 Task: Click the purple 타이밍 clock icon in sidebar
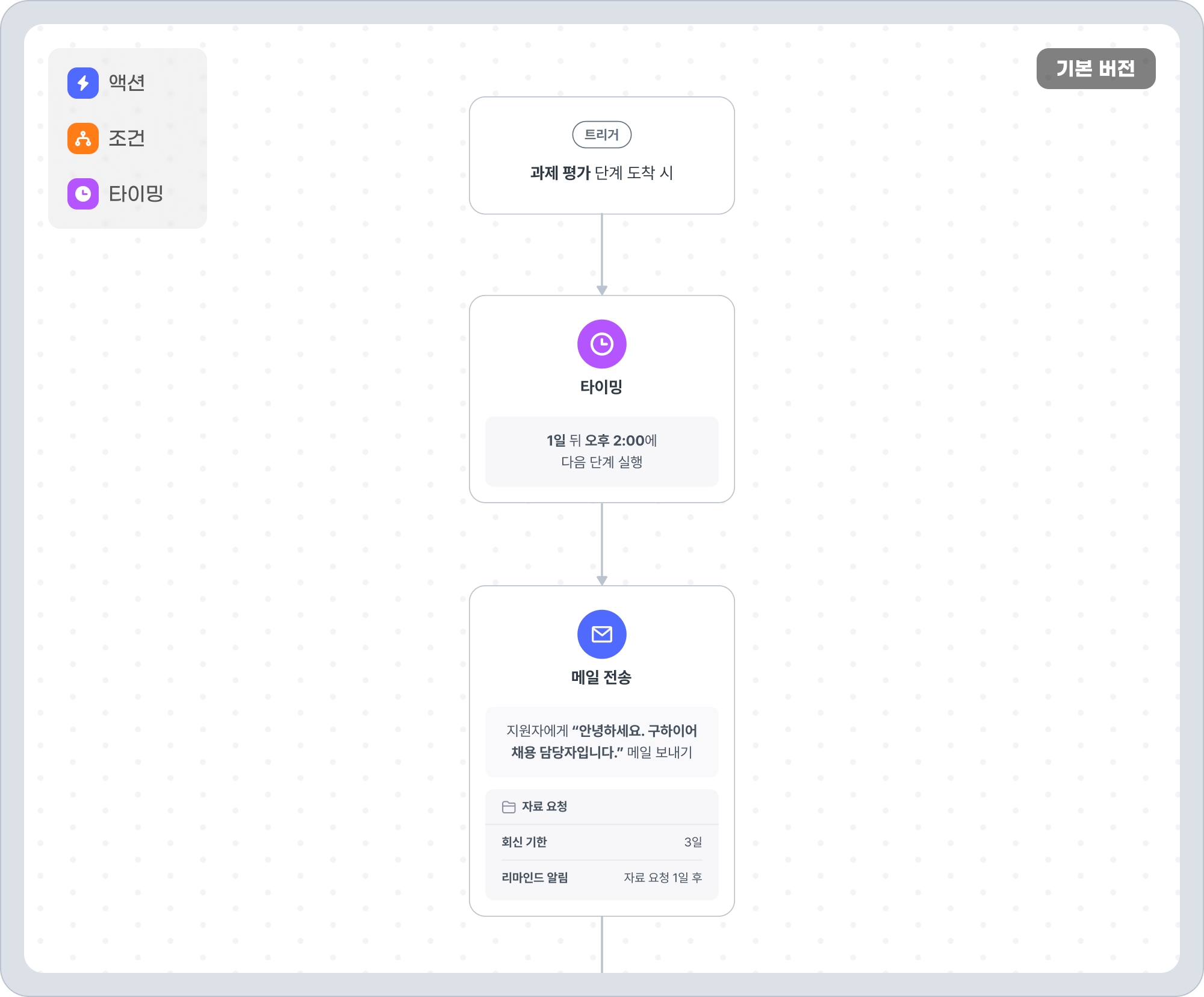coord(83,194)
